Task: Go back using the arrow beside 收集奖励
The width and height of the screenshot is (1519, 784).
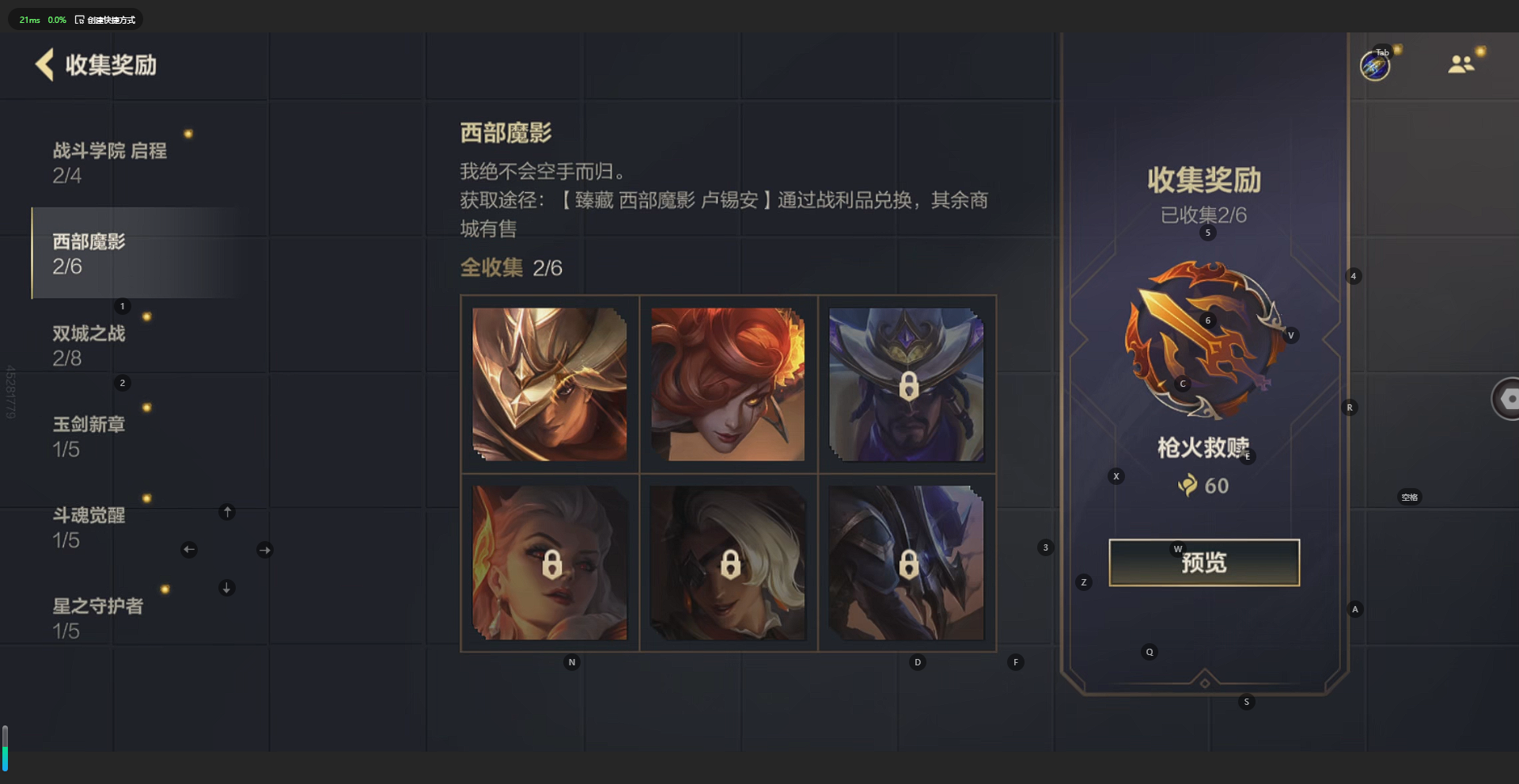Action: [45, 65]
